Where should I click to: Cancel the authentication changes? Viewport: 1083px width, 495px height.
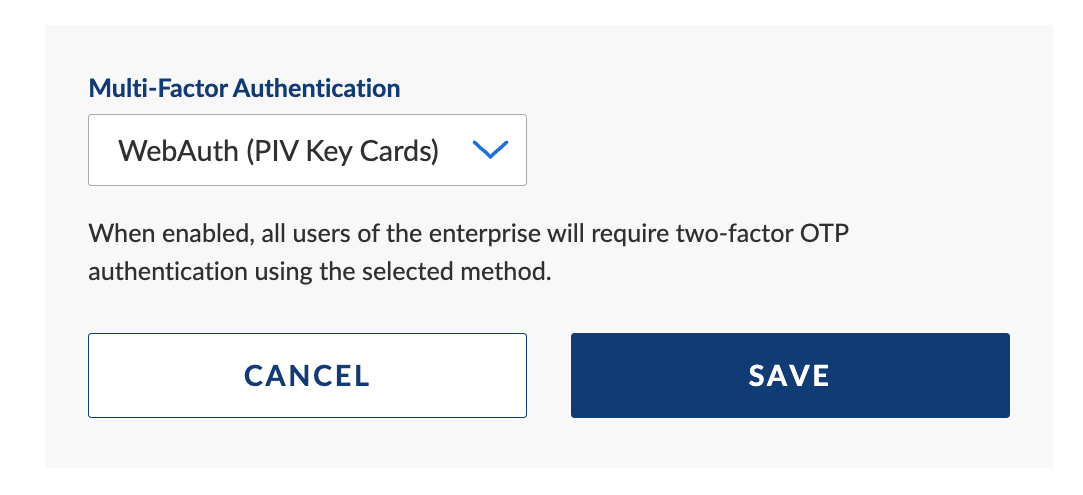[307, 375]
